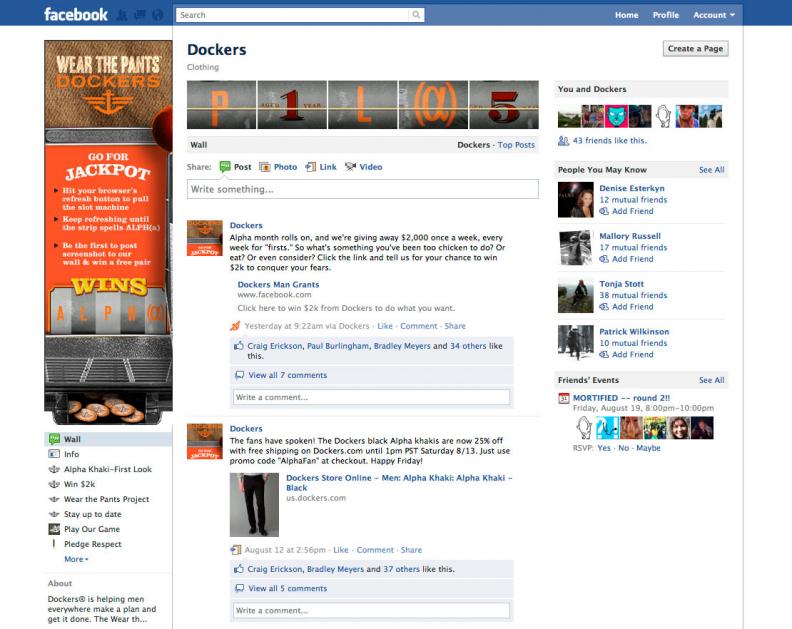Viewport: 792px width, 629px height.
Task: Click the Dockers app icon beside Yesterday at 9:22am
Action: tap(235, 326)
